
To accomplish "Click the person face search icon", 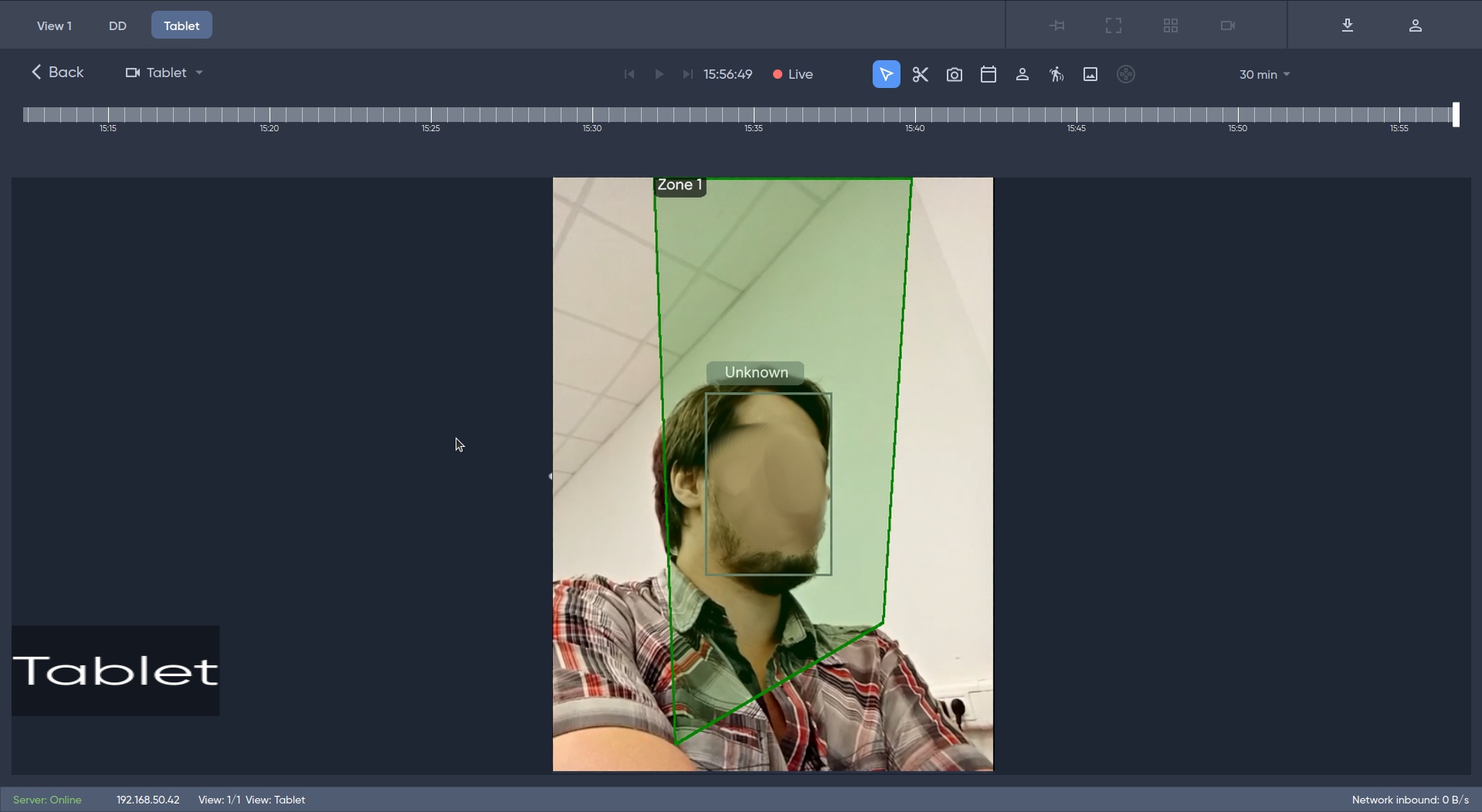I will pos(1022,74).
